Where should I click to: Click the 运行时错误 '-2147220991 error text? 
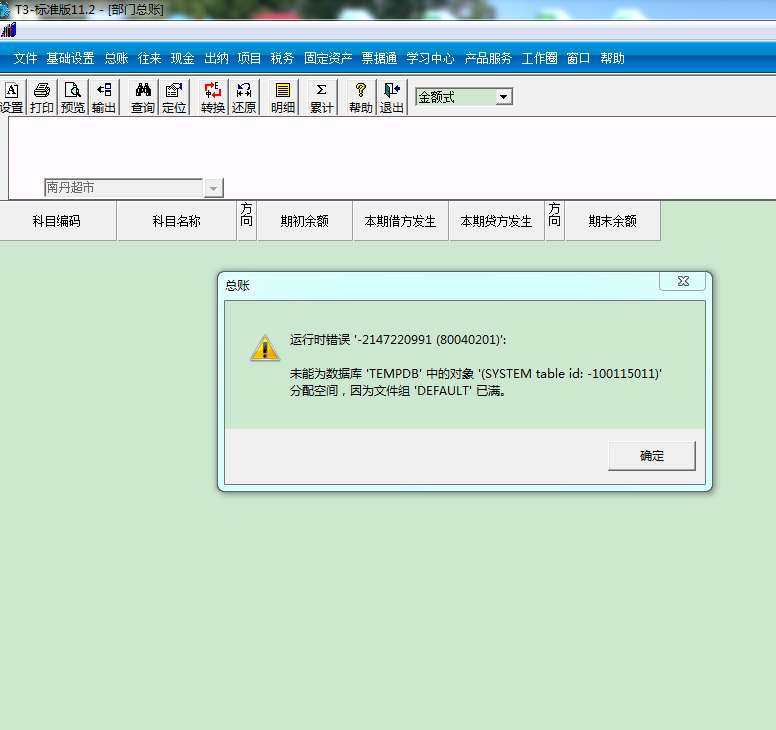tap(398, 340)
